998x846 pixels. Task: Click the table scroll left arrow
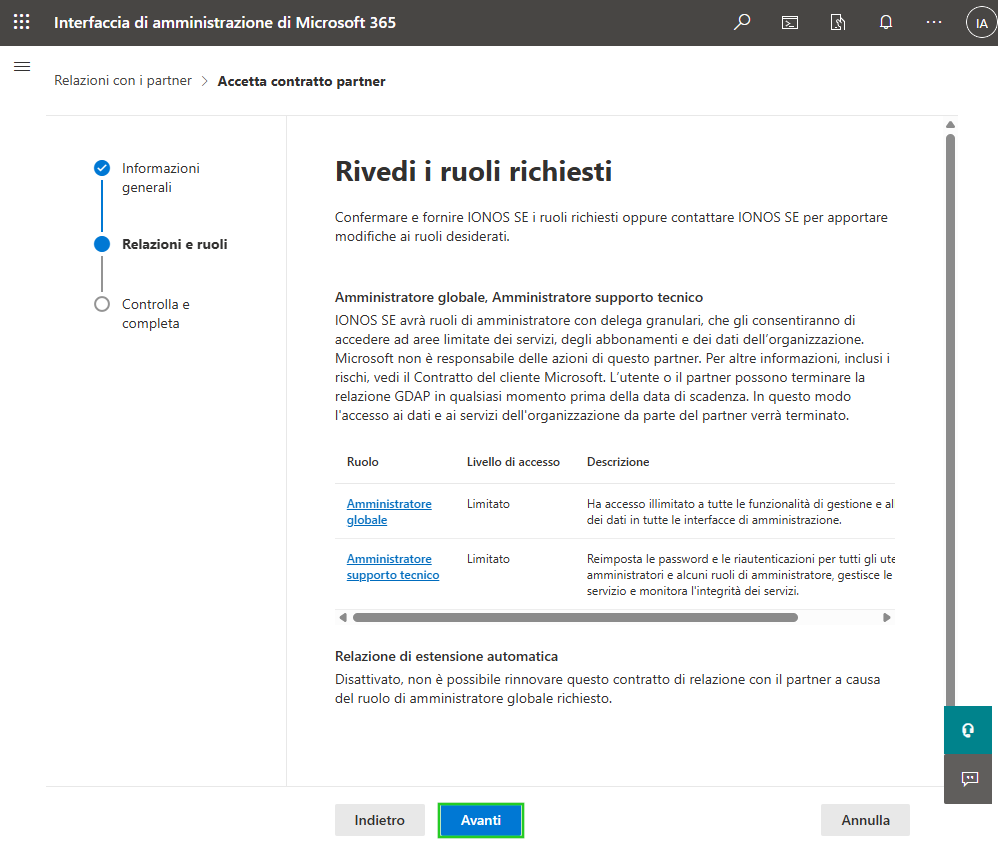pos(343,617)
